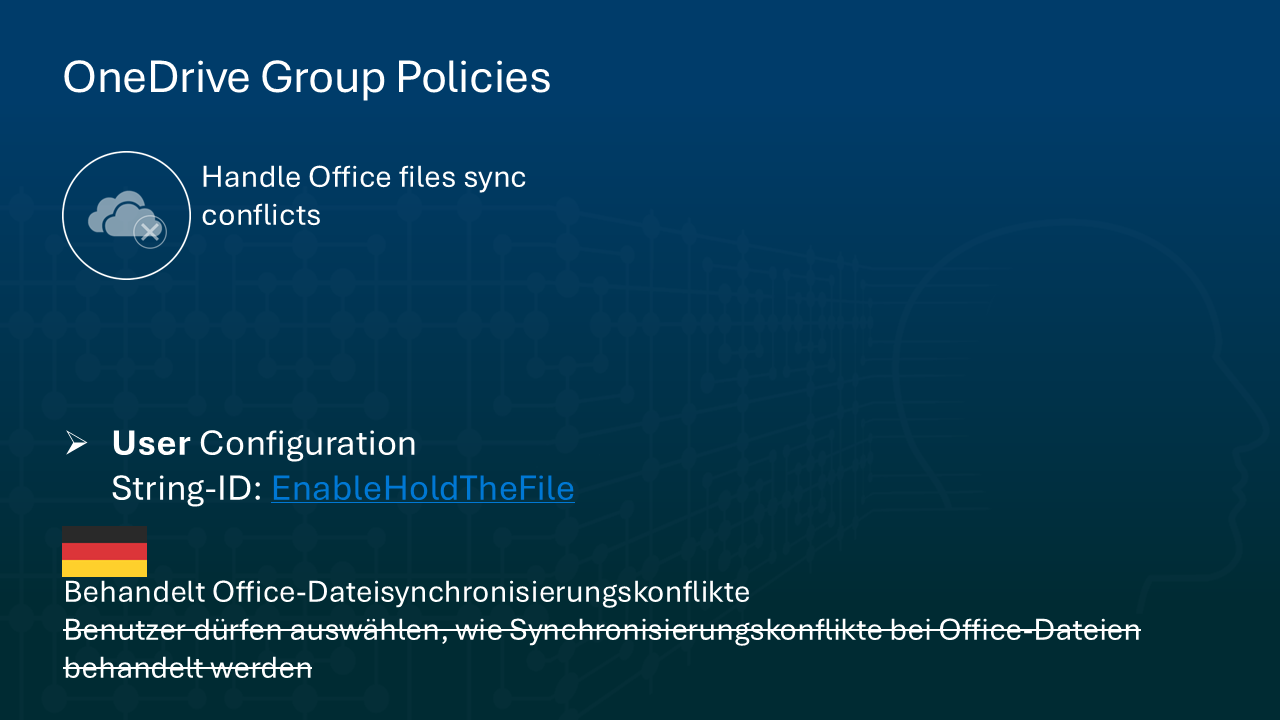Click the X badge on the cloud icon
Viewport: 1280px width, 720px height.
tap(149, 232)
